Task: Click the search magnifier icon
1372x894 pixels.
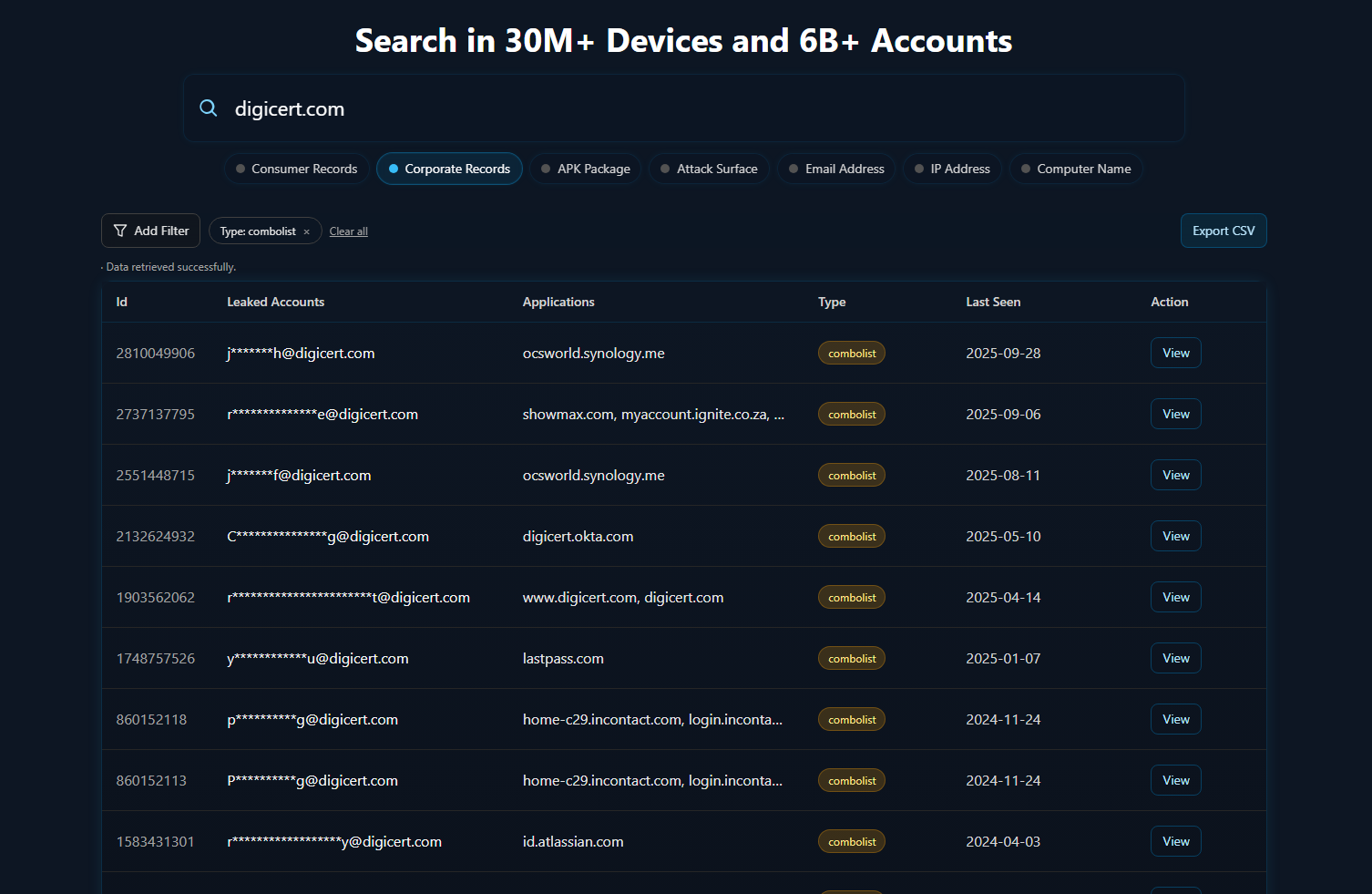Action: (x=209, y=108)
